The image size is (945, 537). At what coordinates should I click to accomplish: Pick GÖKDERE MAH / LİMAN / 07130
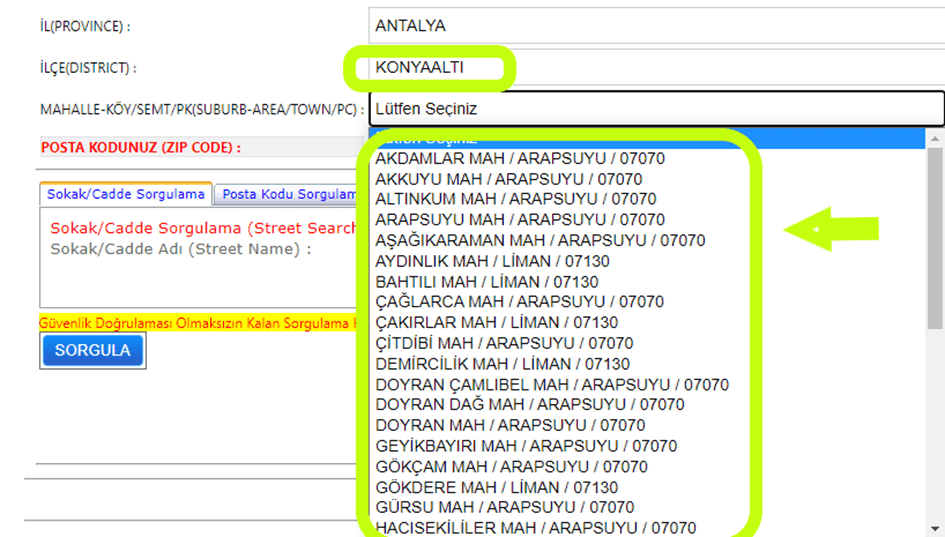tap(496, 487)
